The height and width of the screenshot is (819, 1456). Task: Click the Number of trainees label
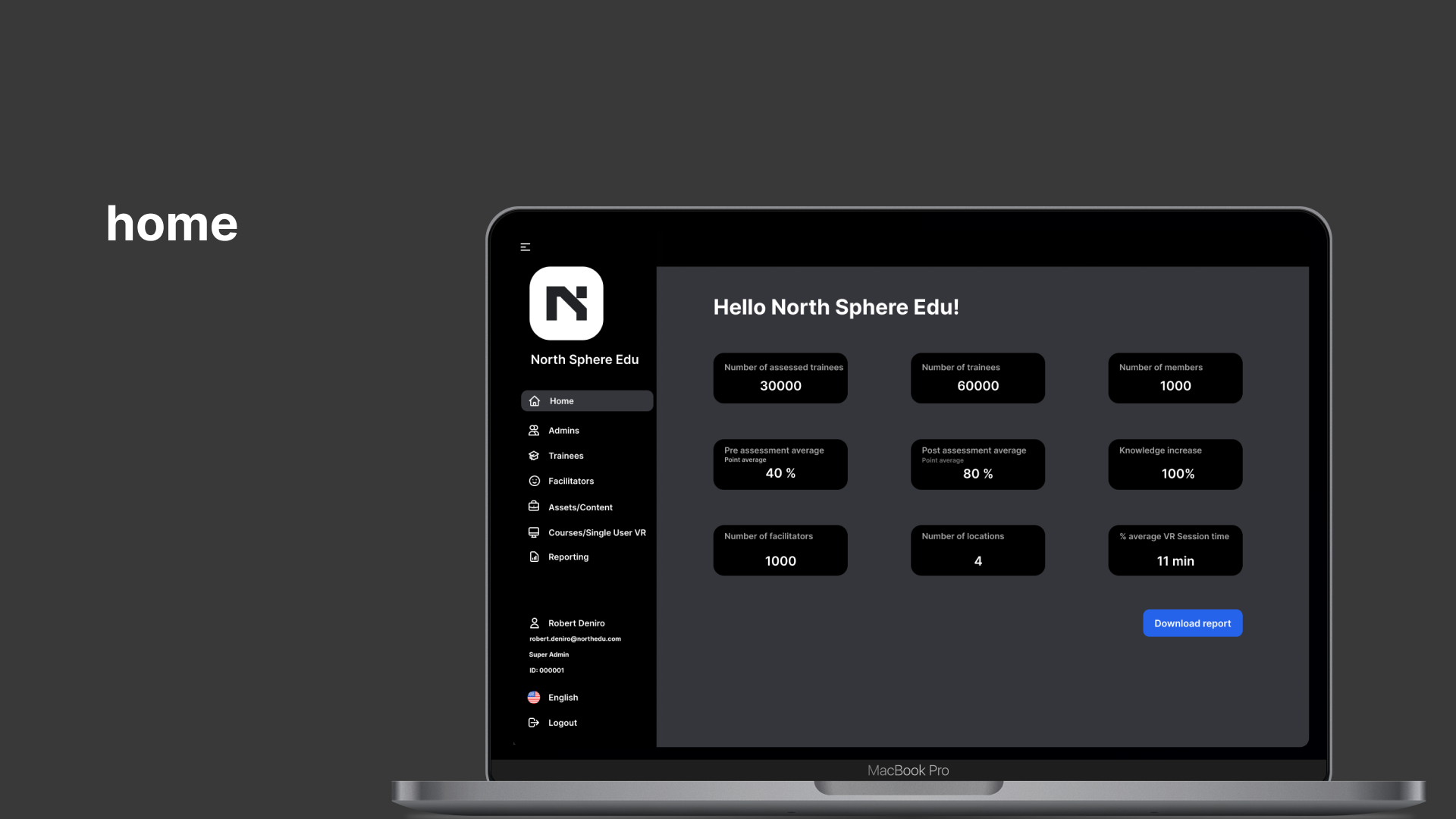point(961,368)
